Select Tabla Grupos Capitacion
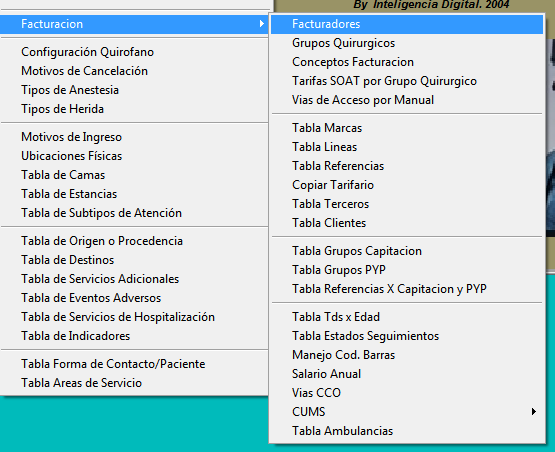Screen dimensions: 555x452 [407, 251]
